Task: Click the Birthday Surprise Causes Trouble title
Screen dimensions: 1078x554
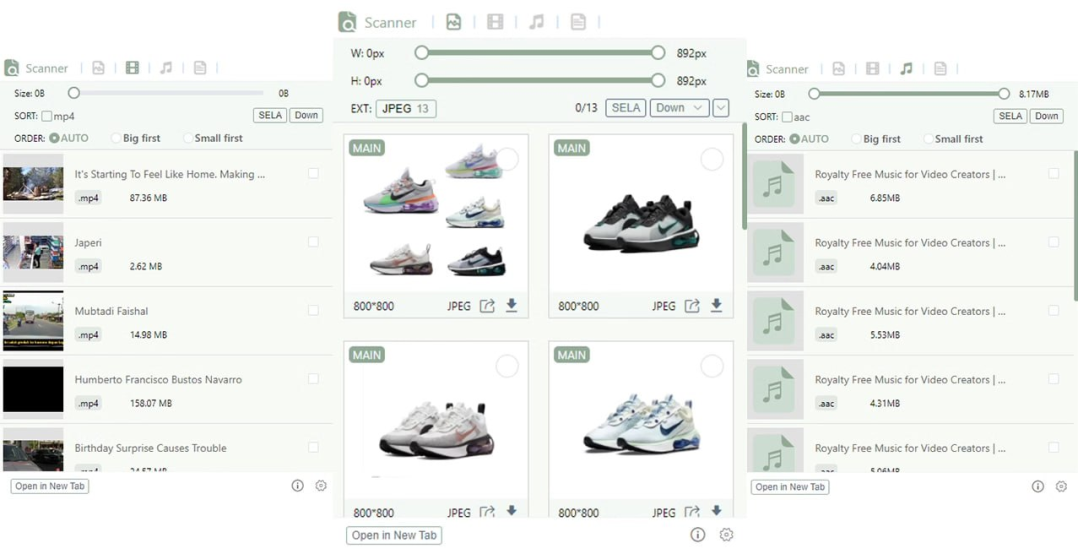Action: point(151,448)
